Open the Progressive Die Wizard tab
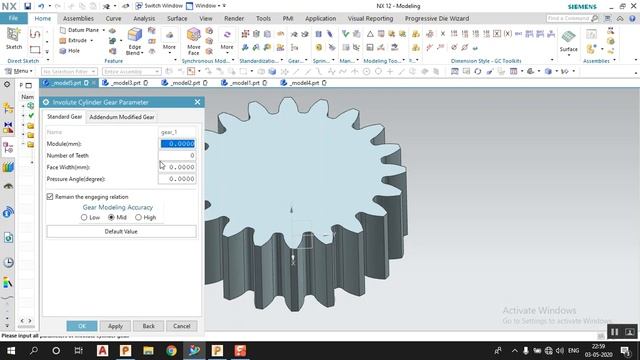640x360 pixels. tap(437, 18)
